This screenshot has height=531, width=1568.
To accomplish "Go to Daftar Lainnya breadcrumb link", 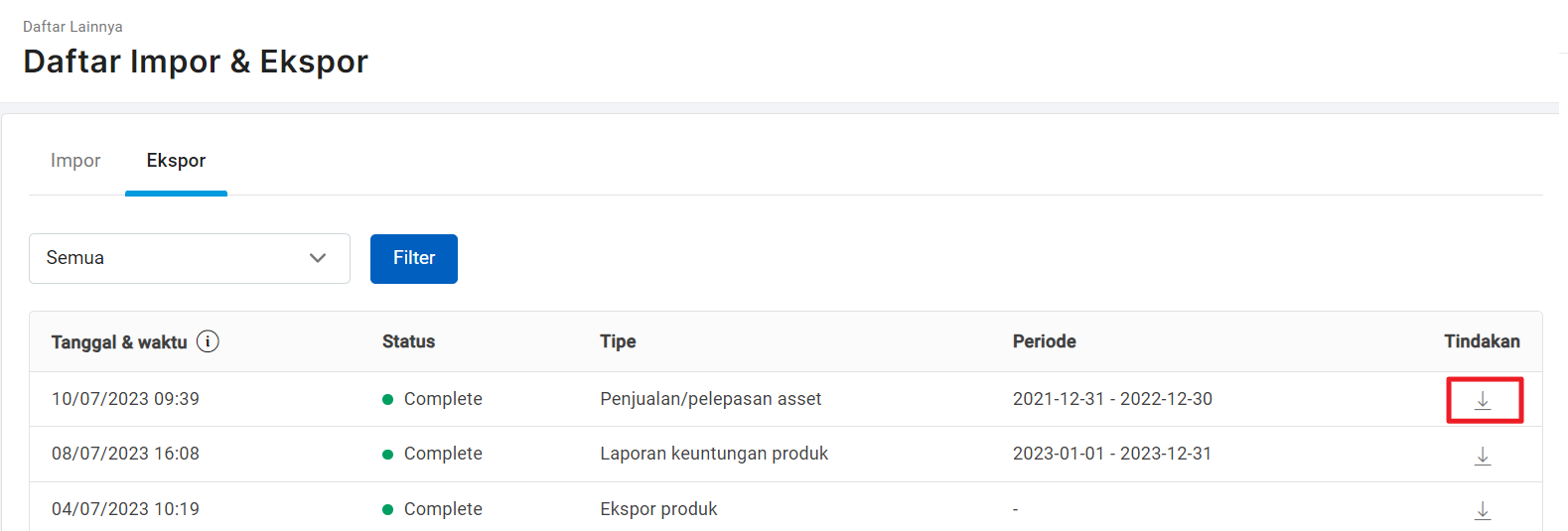I will (72, 27).
